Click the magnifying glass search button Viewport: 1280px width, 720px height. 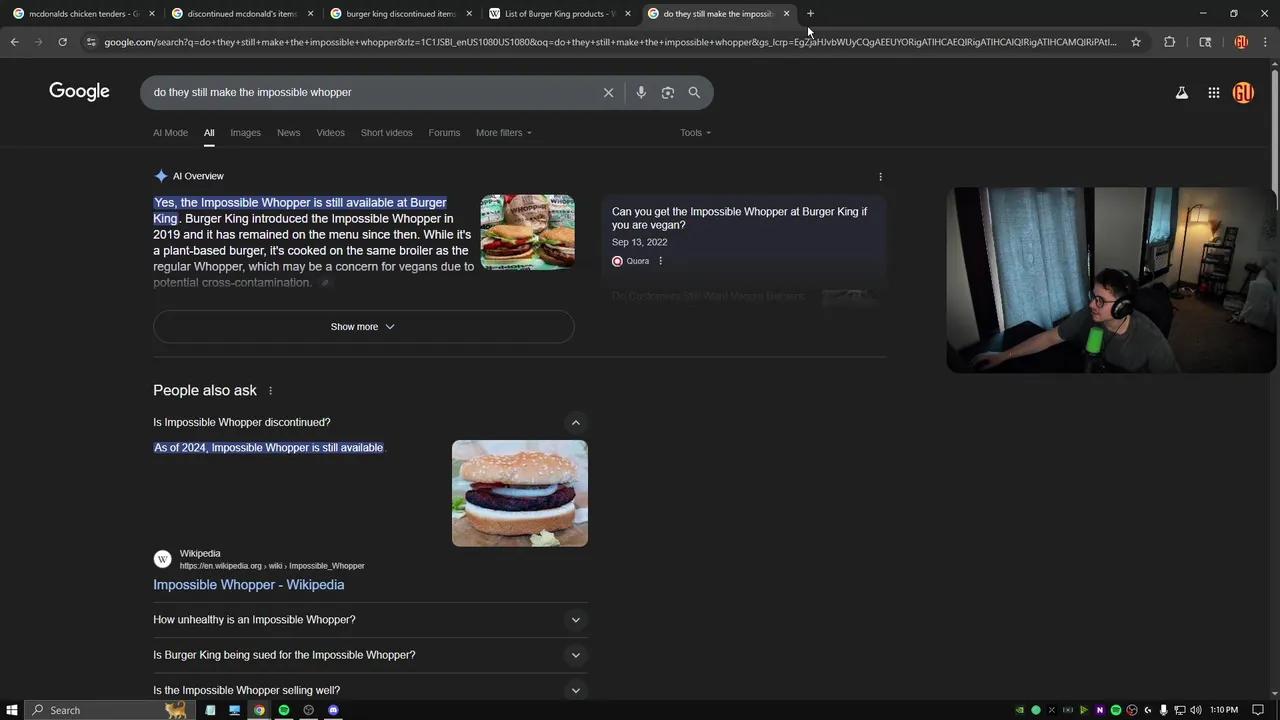[x=694, y=92]
